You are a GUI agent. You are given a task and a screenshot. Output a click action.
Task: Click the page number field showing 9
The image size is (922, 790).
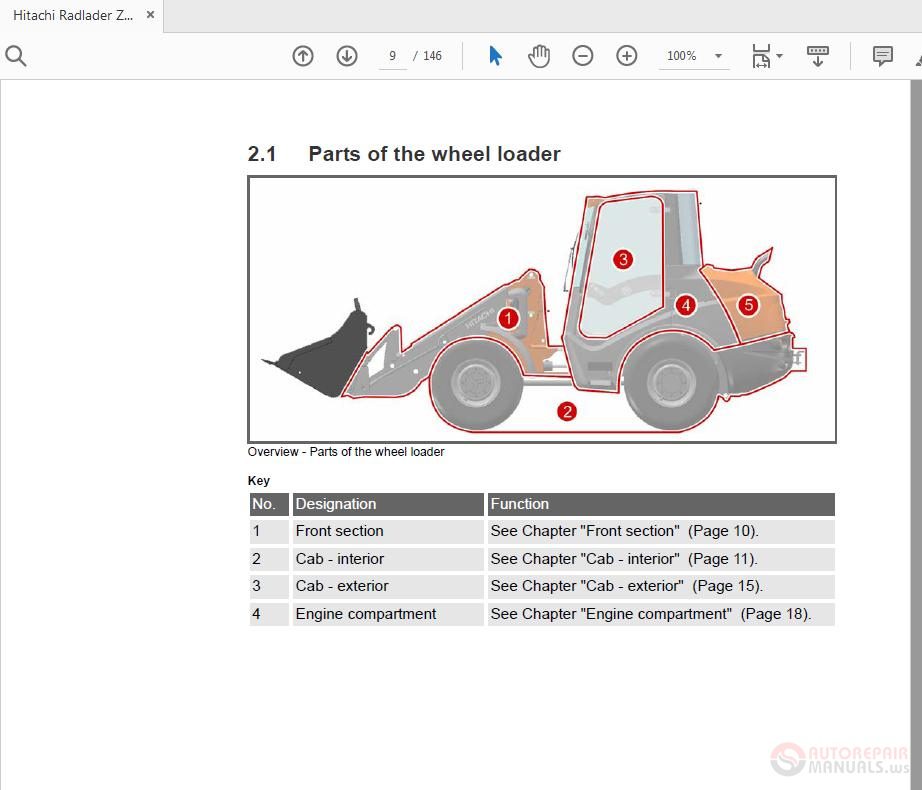(393, 56)
